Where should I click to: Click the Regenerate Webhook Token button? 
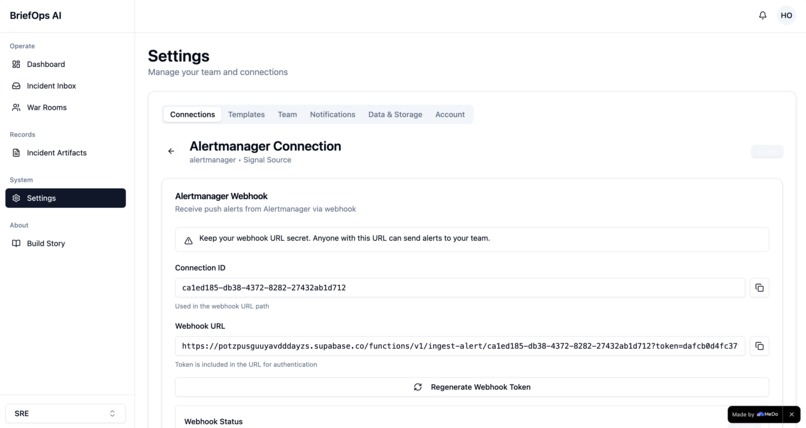[x=472, y=387]
